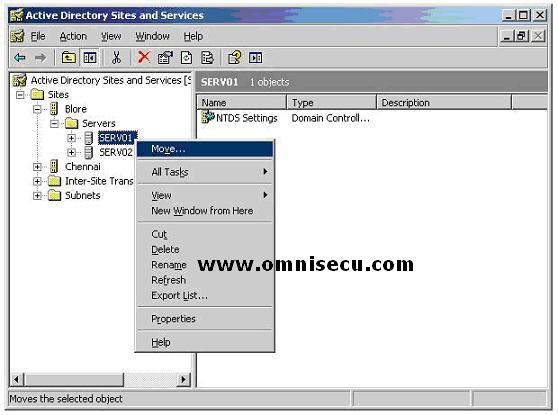Screen dimensions: 558x415
Task: Toggle the Show/Hide Console Tree icon
Action: [90, 57]
